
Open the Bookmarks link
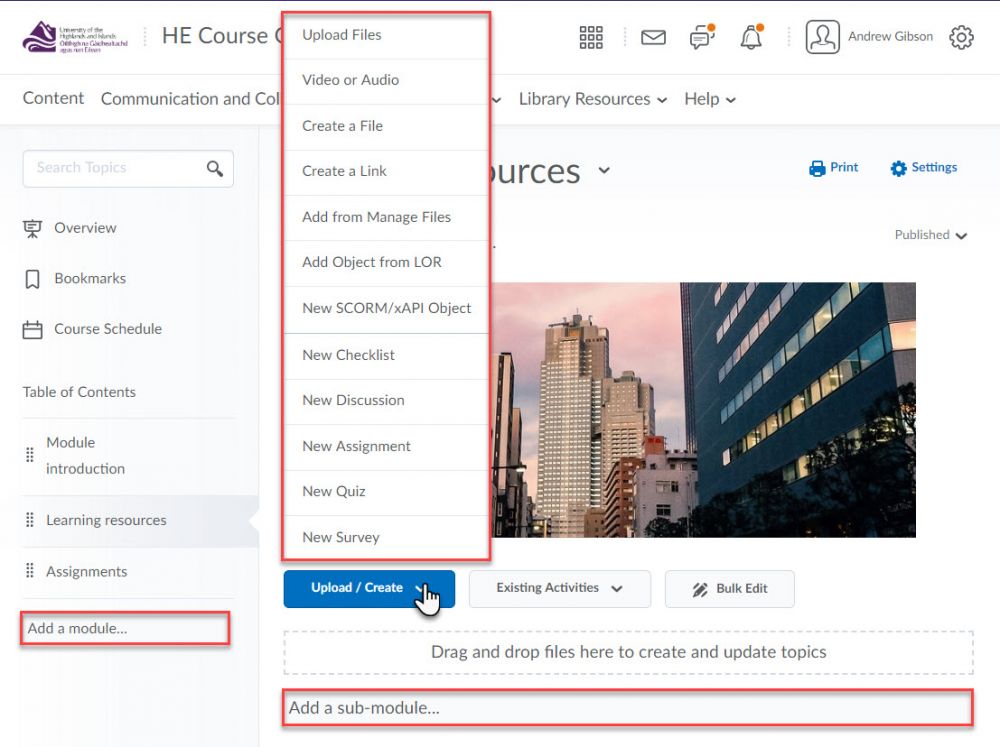(x=90, y=278)
